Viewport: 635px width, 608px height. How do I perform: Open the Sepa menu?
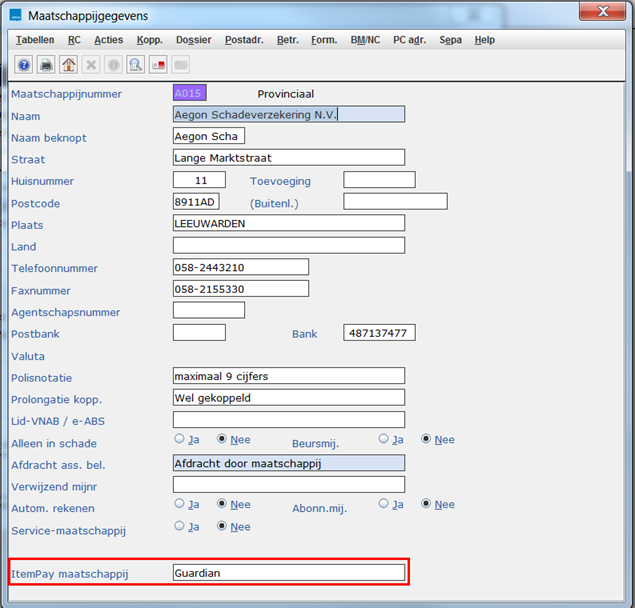pyautogui.click(x=450, y=40)
